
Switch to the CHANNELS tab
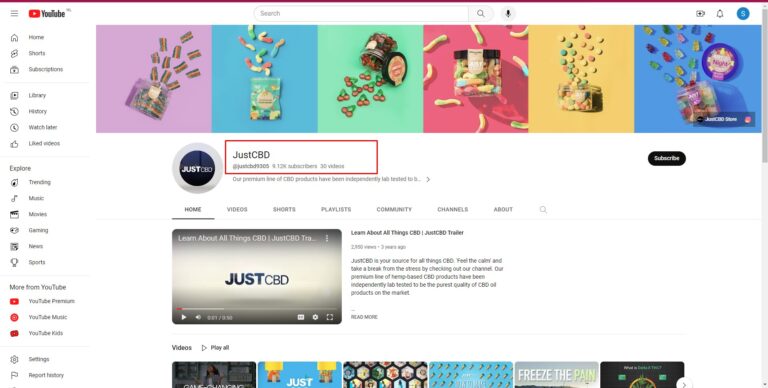coord(453,210)
